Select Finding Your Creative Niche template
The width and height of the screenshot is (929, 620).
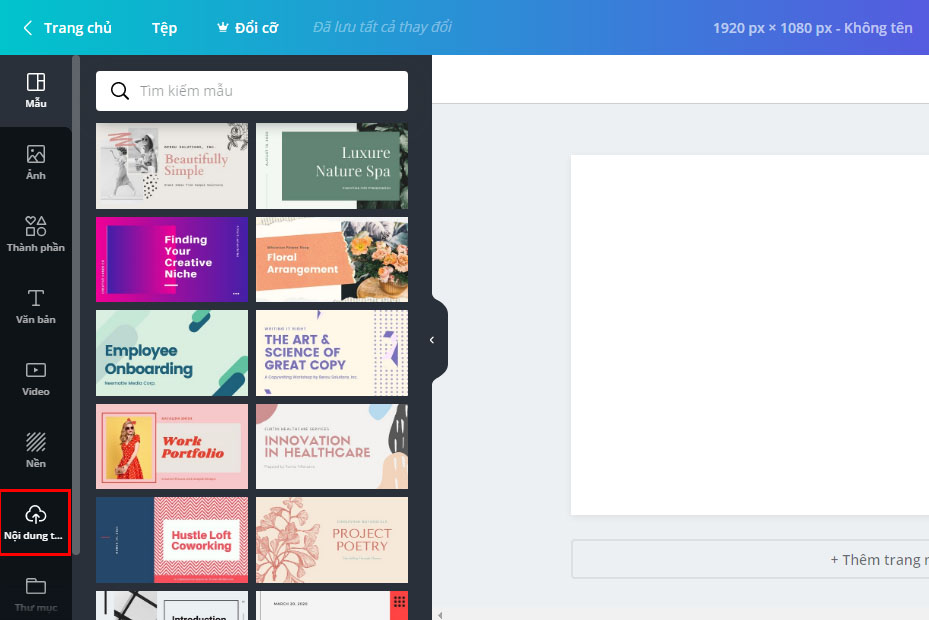coord(172,259)
